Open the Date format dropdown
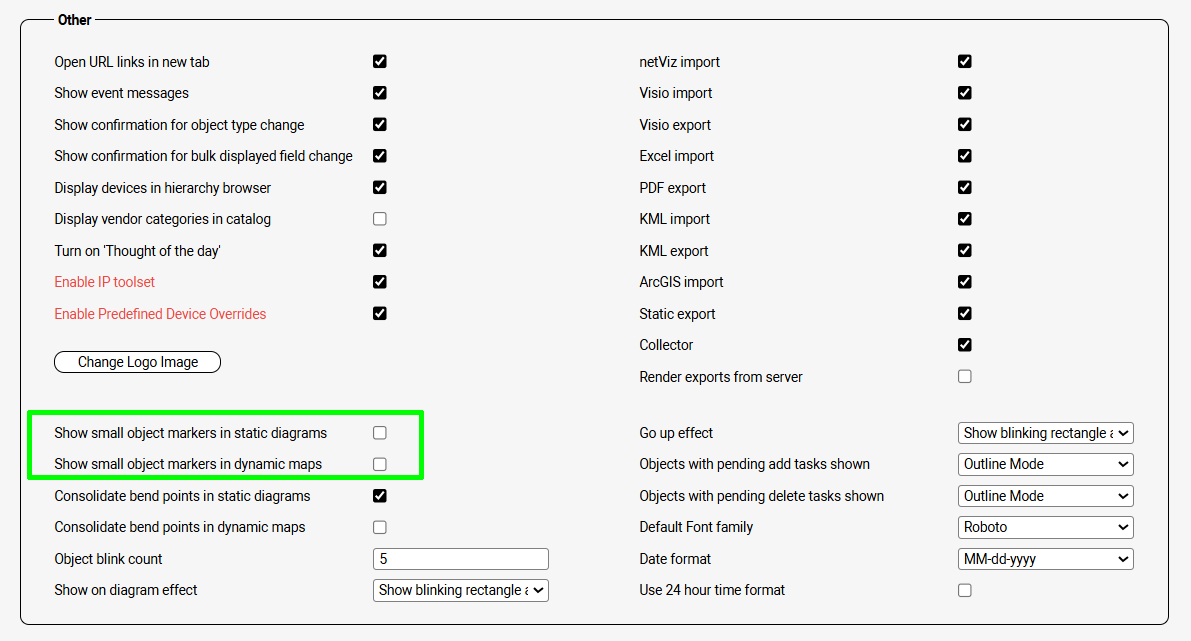 point(1045,559)
